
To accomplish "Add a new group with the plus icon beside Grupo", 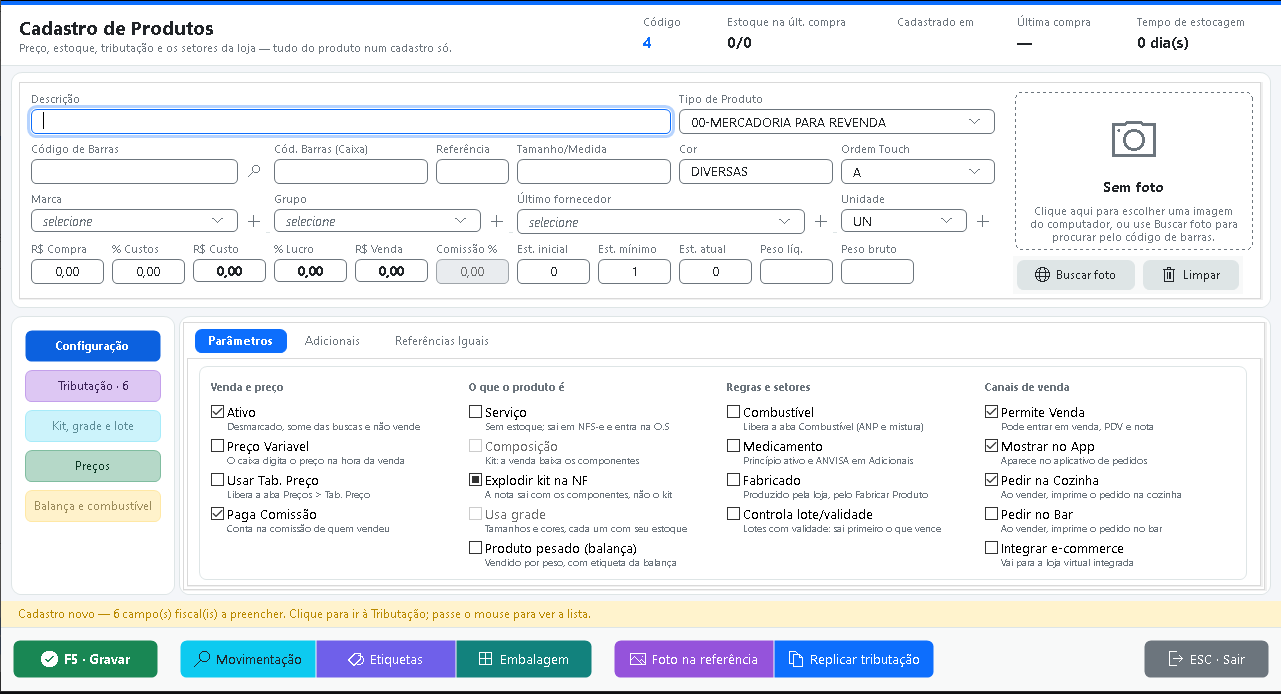I will (497, 221).
